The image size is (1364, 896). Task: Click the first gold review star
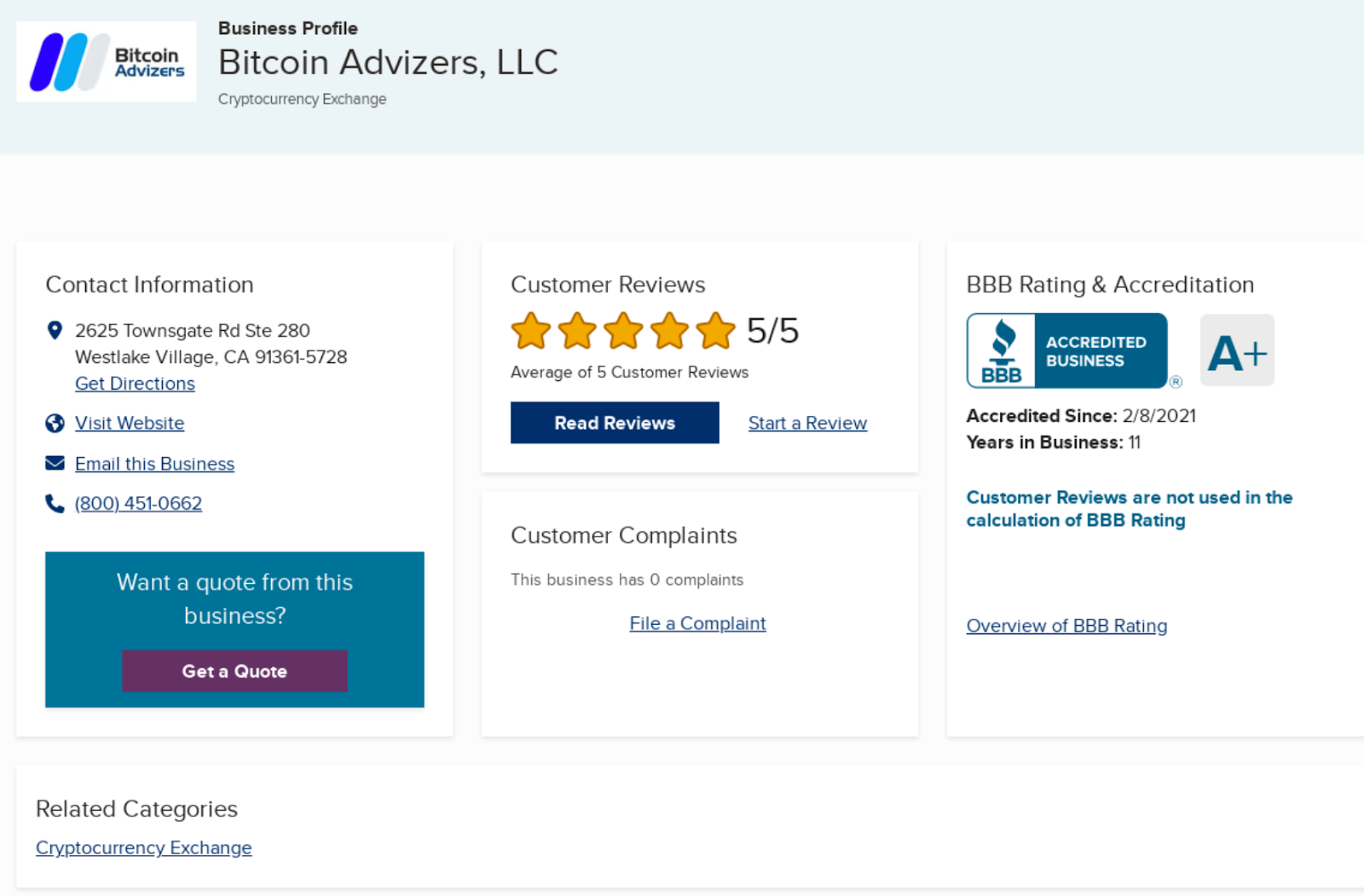point(530,331)
